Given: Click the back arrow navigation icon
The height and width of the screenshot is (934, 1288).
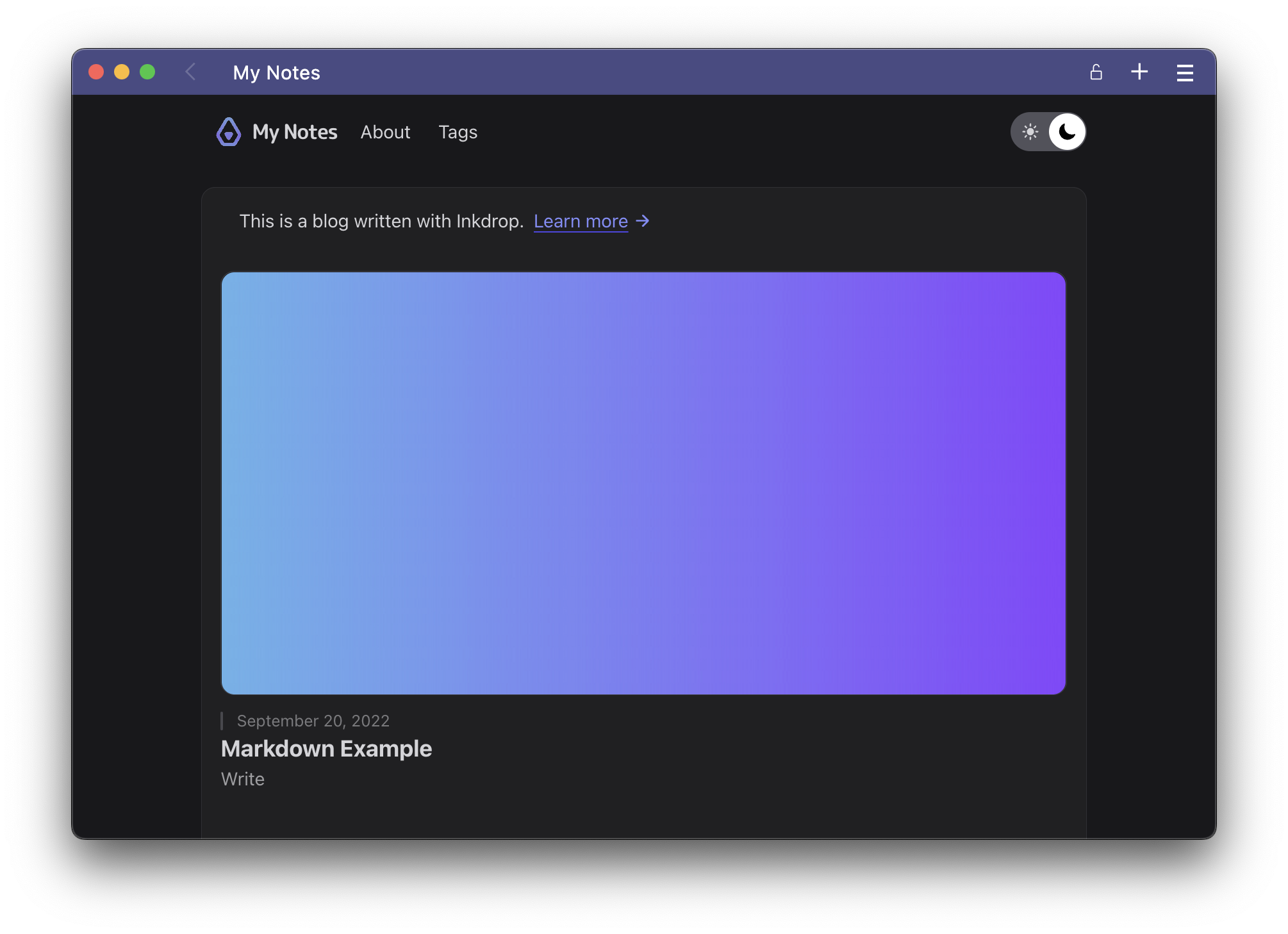Looking at the screenshot, I should pos(190,72).
